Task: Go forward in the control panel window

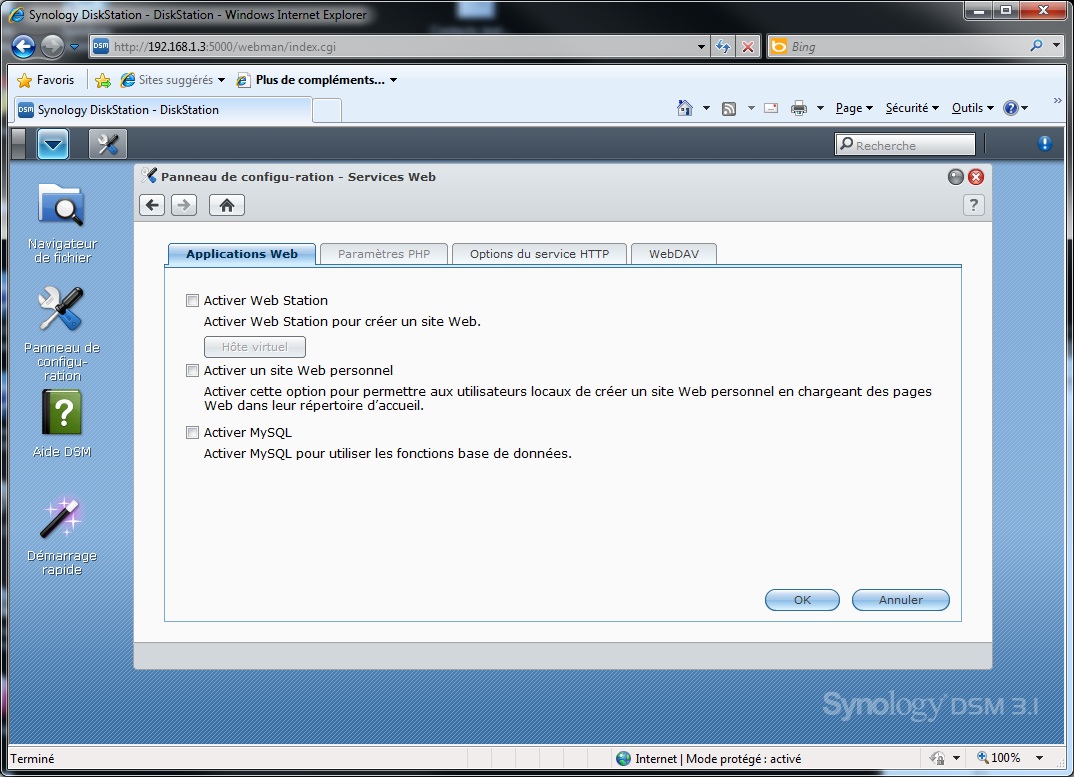Action: (x=184, y=205)
